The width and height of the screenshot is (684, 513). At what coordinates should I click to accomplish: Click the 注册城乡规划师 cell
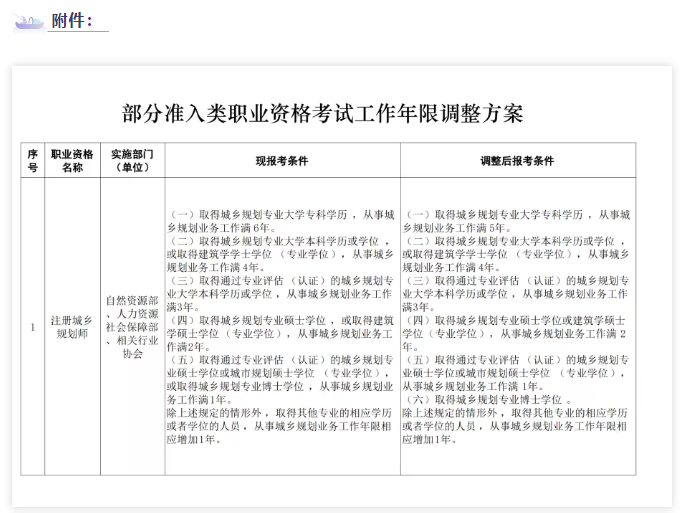pos(72,327)
